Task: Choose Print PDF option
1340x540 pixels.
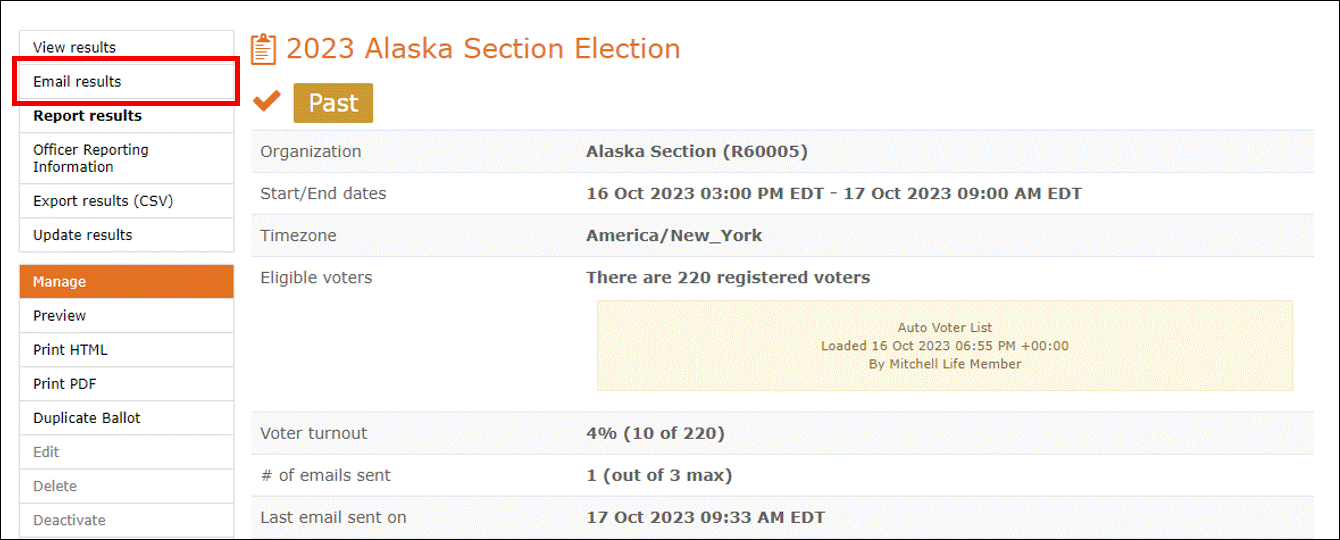Action: pos(126,384)
